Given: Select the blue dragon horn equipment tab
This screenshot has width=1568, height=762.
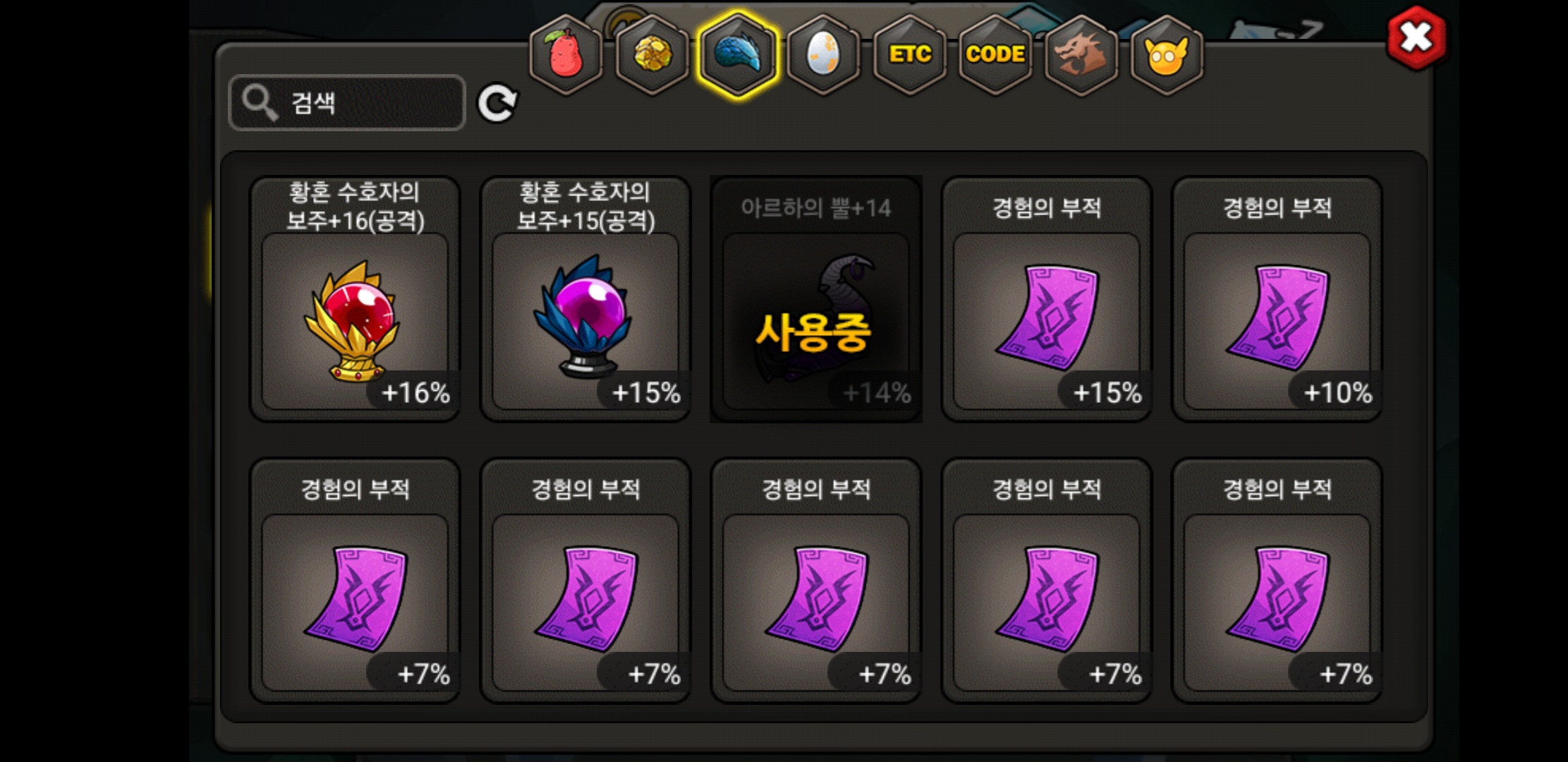Looking at the screenshot, I should pos(738,54).
